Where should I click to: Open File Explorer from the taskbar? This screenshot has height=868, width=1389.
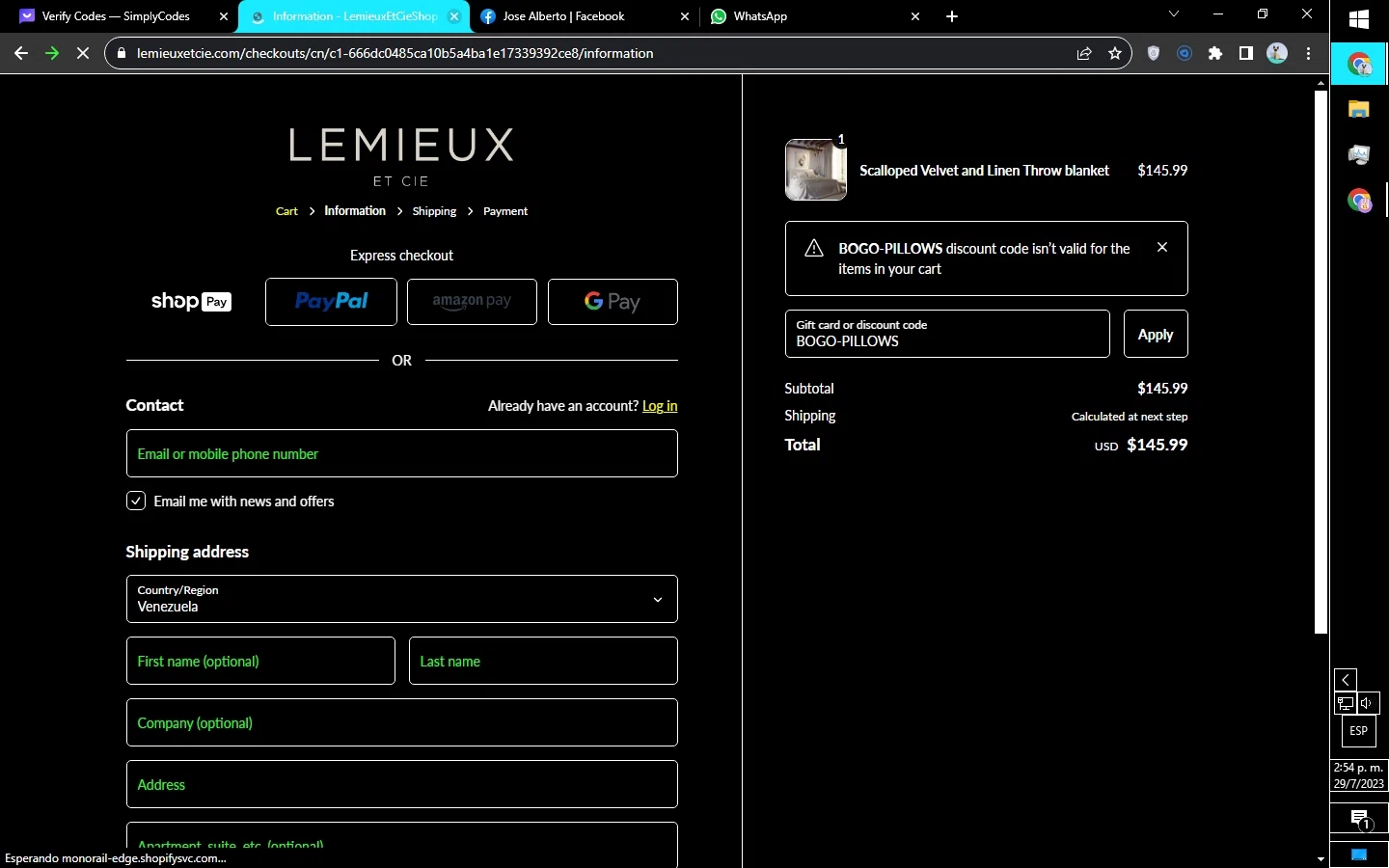(1359, 109)
